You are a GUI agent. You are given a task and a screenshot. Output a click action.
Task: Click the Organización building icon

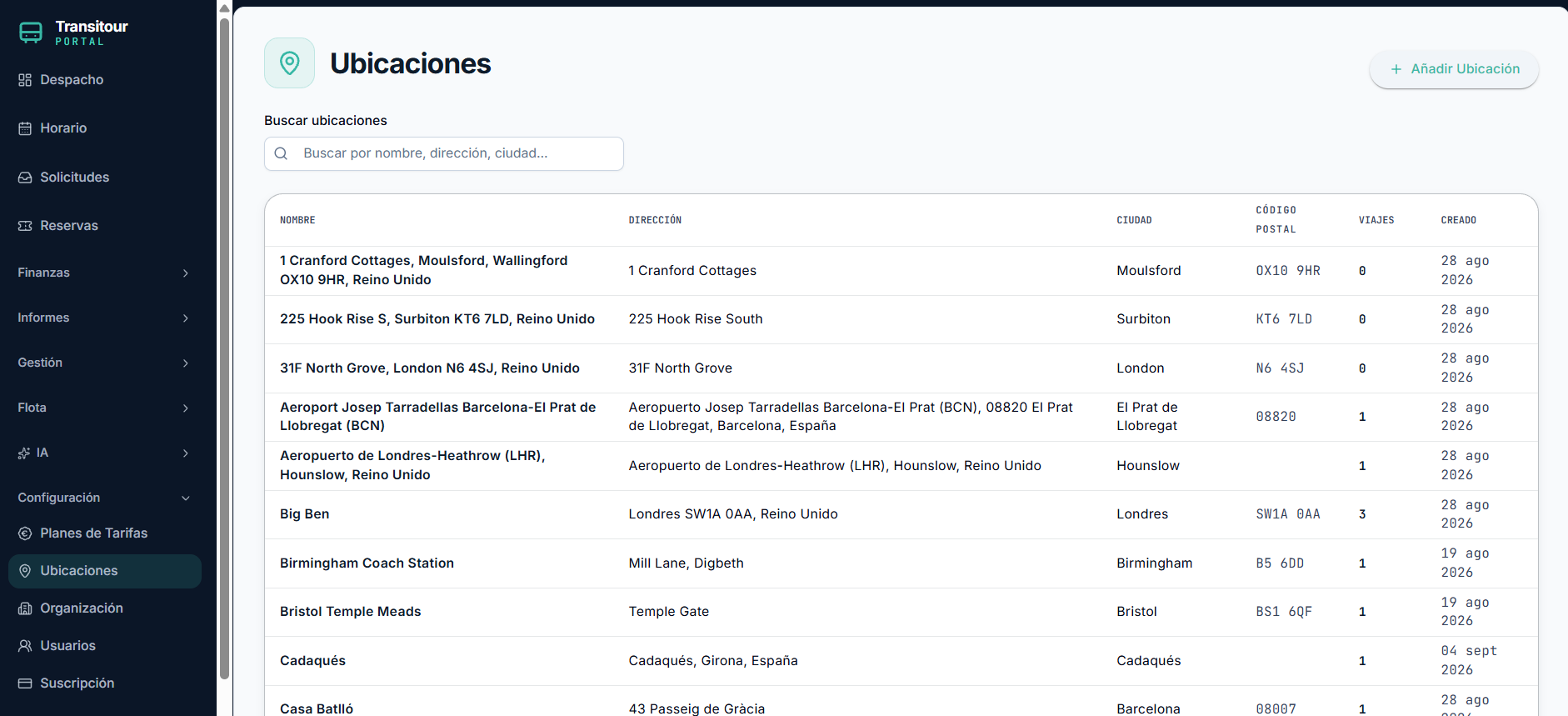pos(25,608)
